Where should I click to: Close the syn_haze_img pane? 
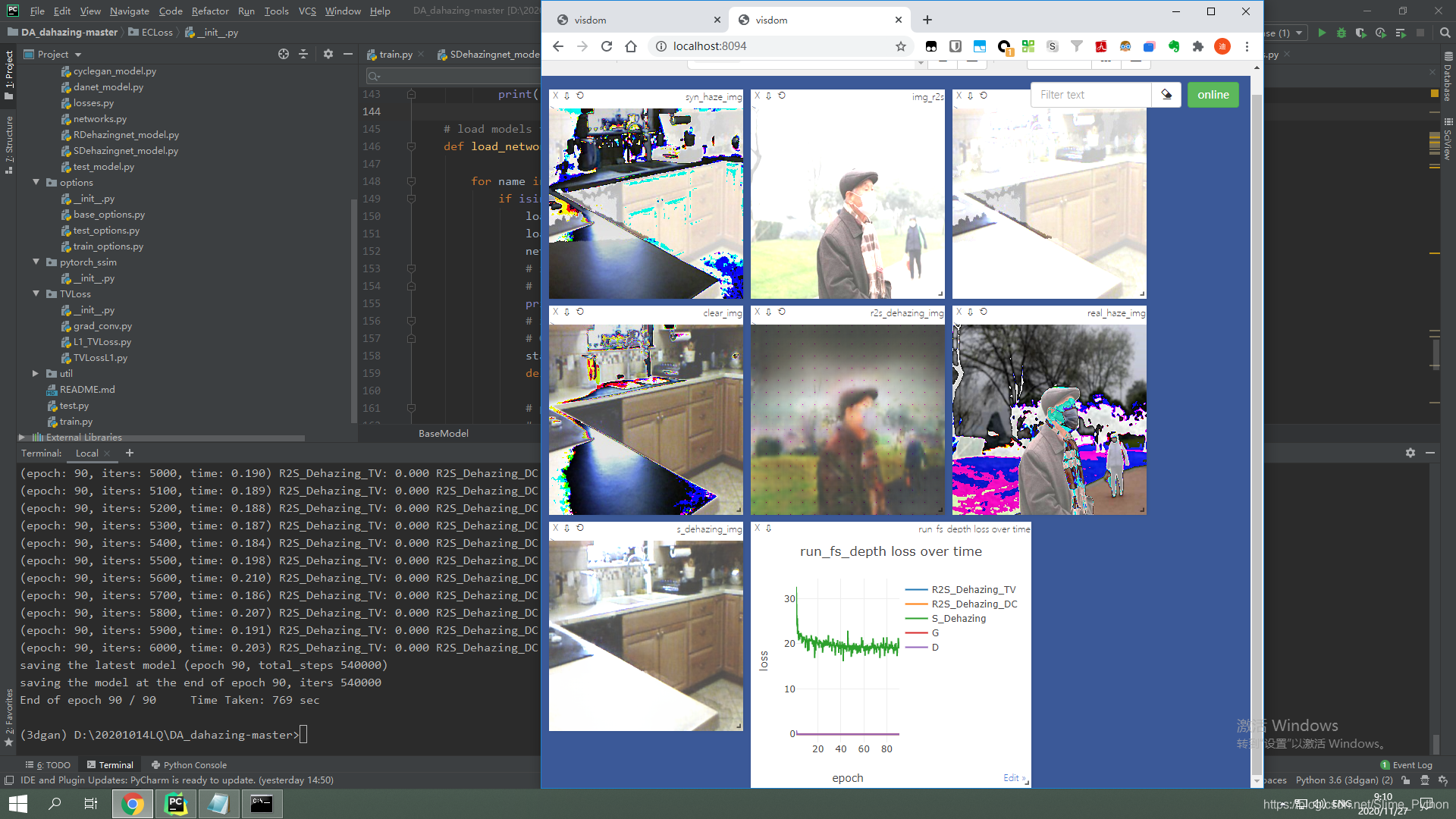555,96
